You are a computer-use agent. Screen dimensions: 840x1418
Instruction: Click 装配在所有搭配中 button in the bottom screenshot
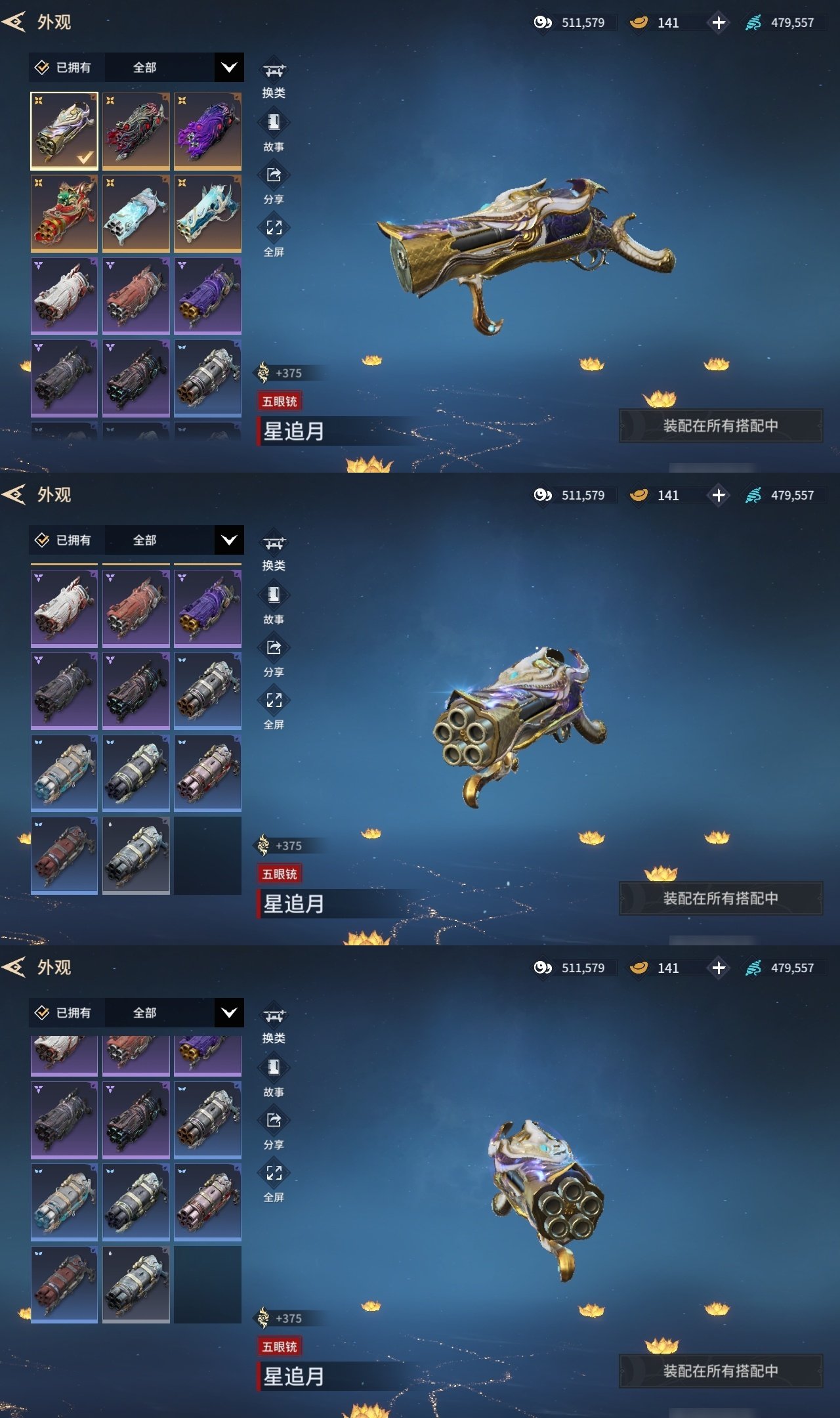pos(721,1371)
